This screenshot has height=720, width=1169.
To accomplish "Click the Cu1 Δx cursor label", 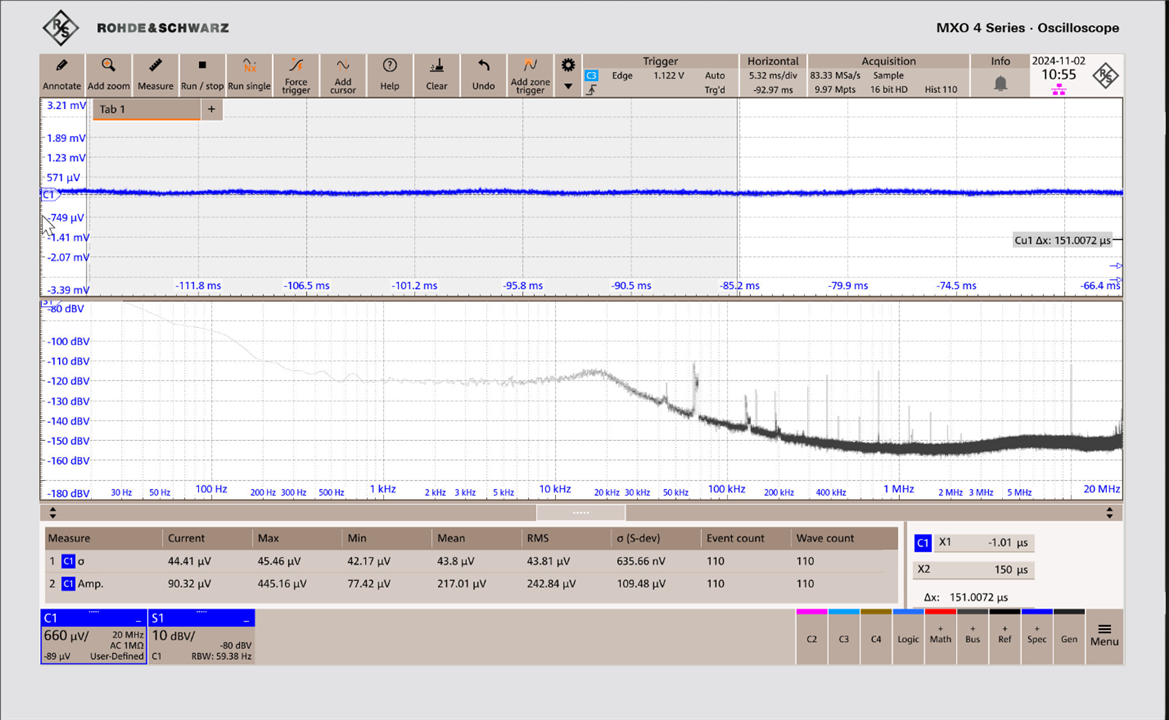I will (x=1062, y=240).
